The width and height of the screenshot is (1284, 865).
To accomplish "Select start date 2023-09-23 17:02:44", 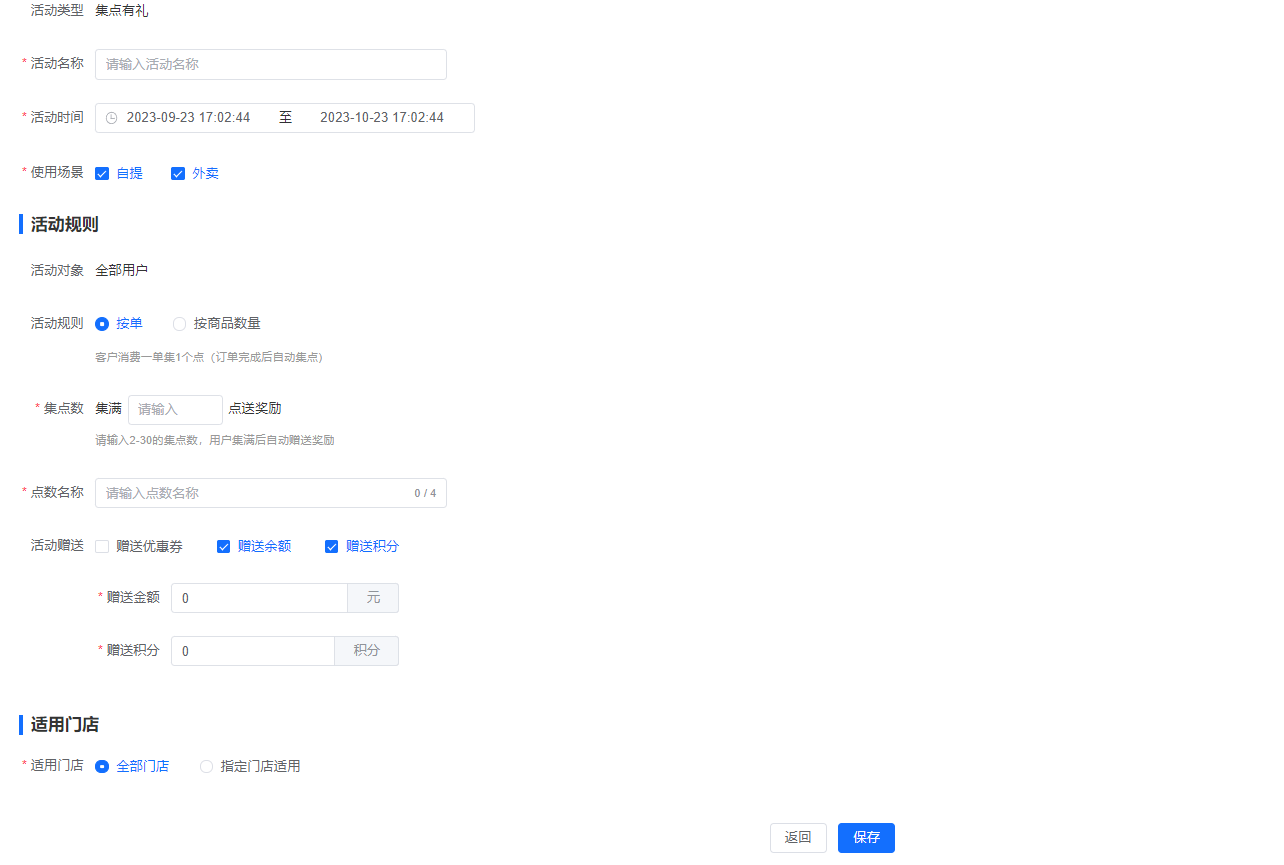I will pyautogui.click(x=188, y=118).
